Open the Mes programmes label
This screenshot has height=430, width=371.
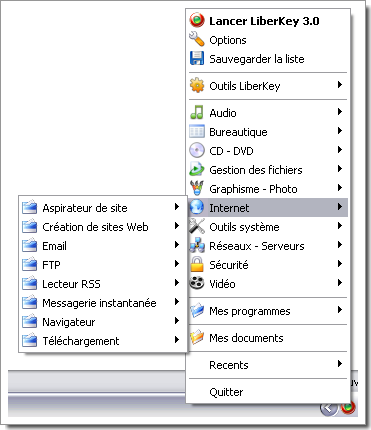click(x=250, y=311)
